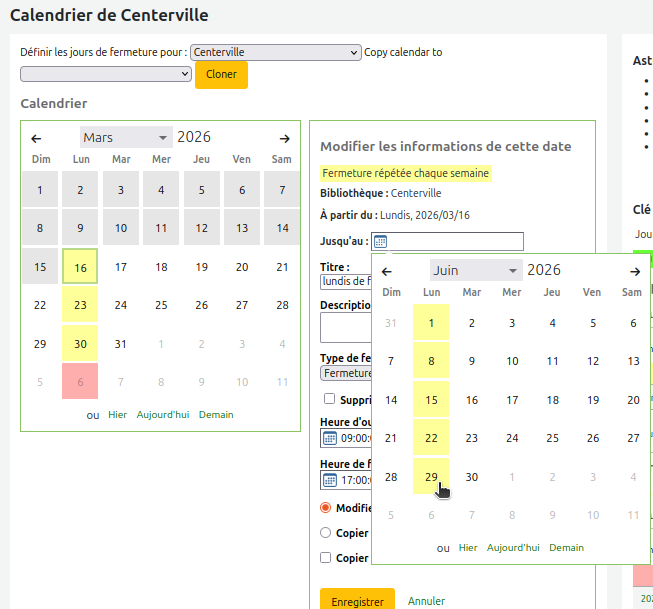The image size is (653, 609).
Task: Select yellow day 8 in Juin datepicker
Action: point(431,361)
